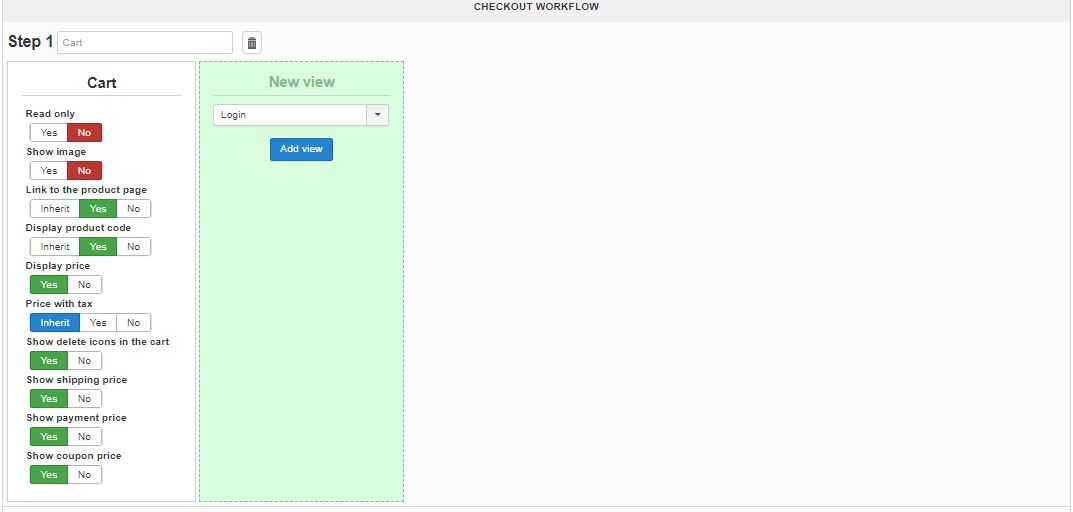
Task: Click the Step 1 label
Action: click(30, 42)
